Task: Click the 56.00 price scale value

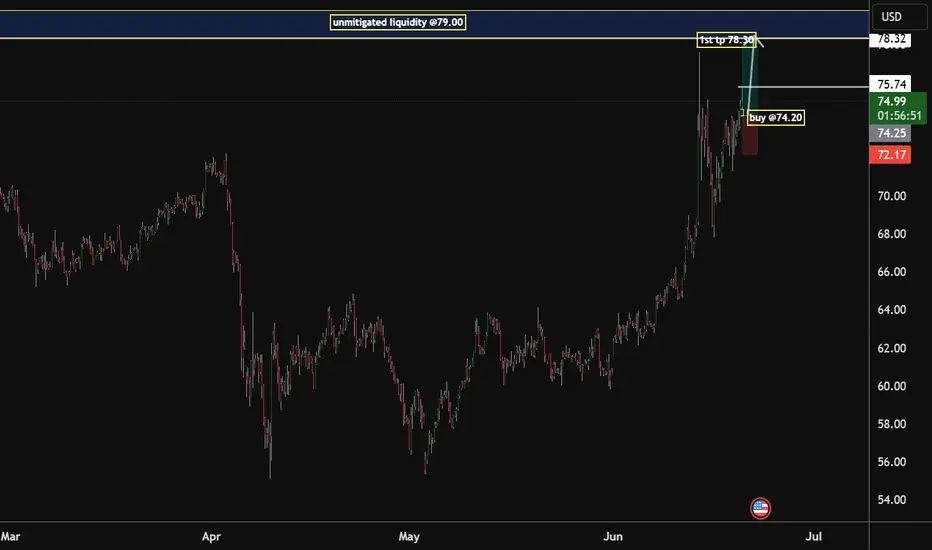Action: pos(892,462)
